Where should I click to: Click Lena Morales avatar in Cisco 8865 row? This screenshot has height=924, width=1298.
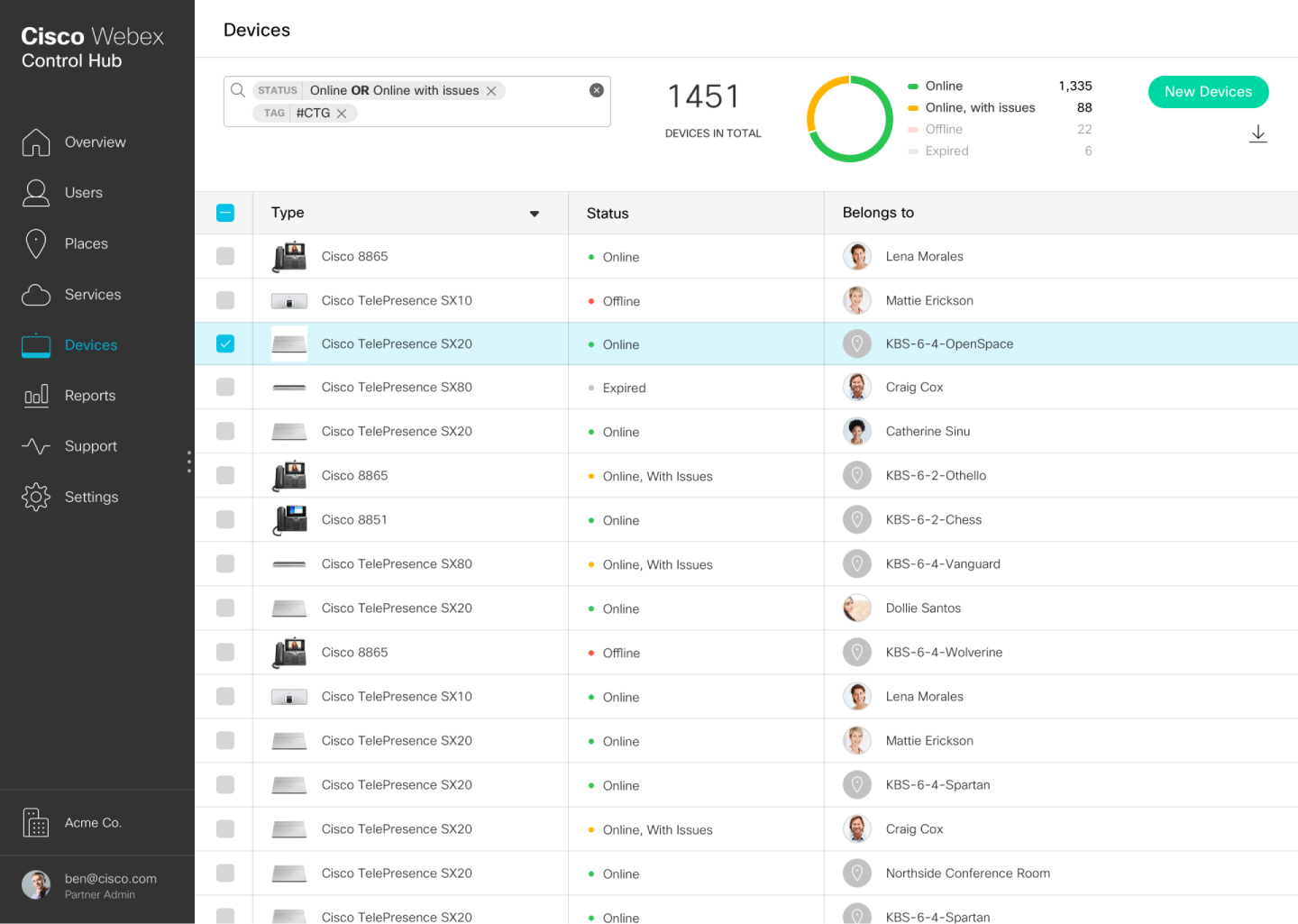tap(857, 256)
